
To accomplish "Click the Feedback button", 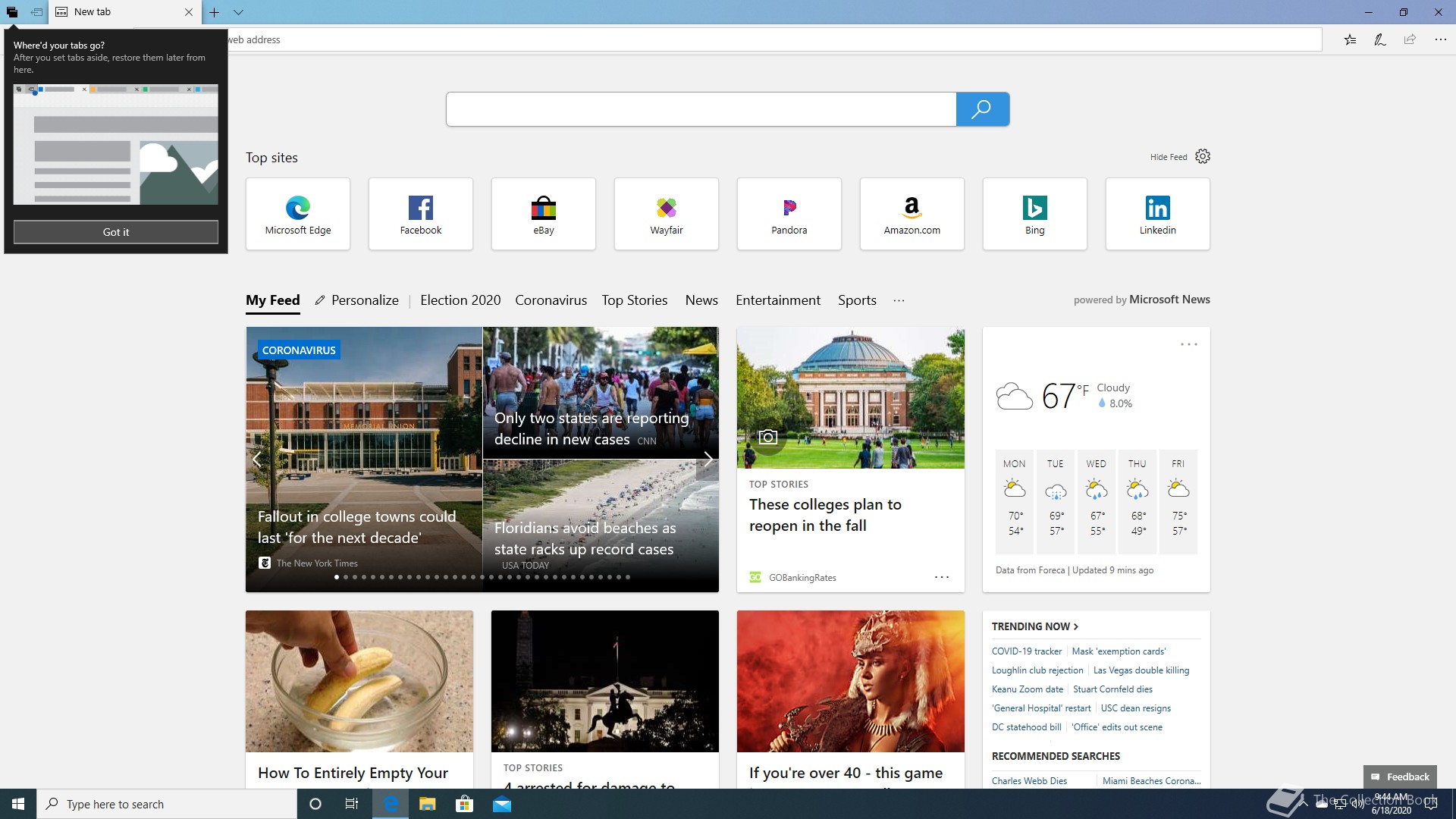I will tap(1400, 777).
